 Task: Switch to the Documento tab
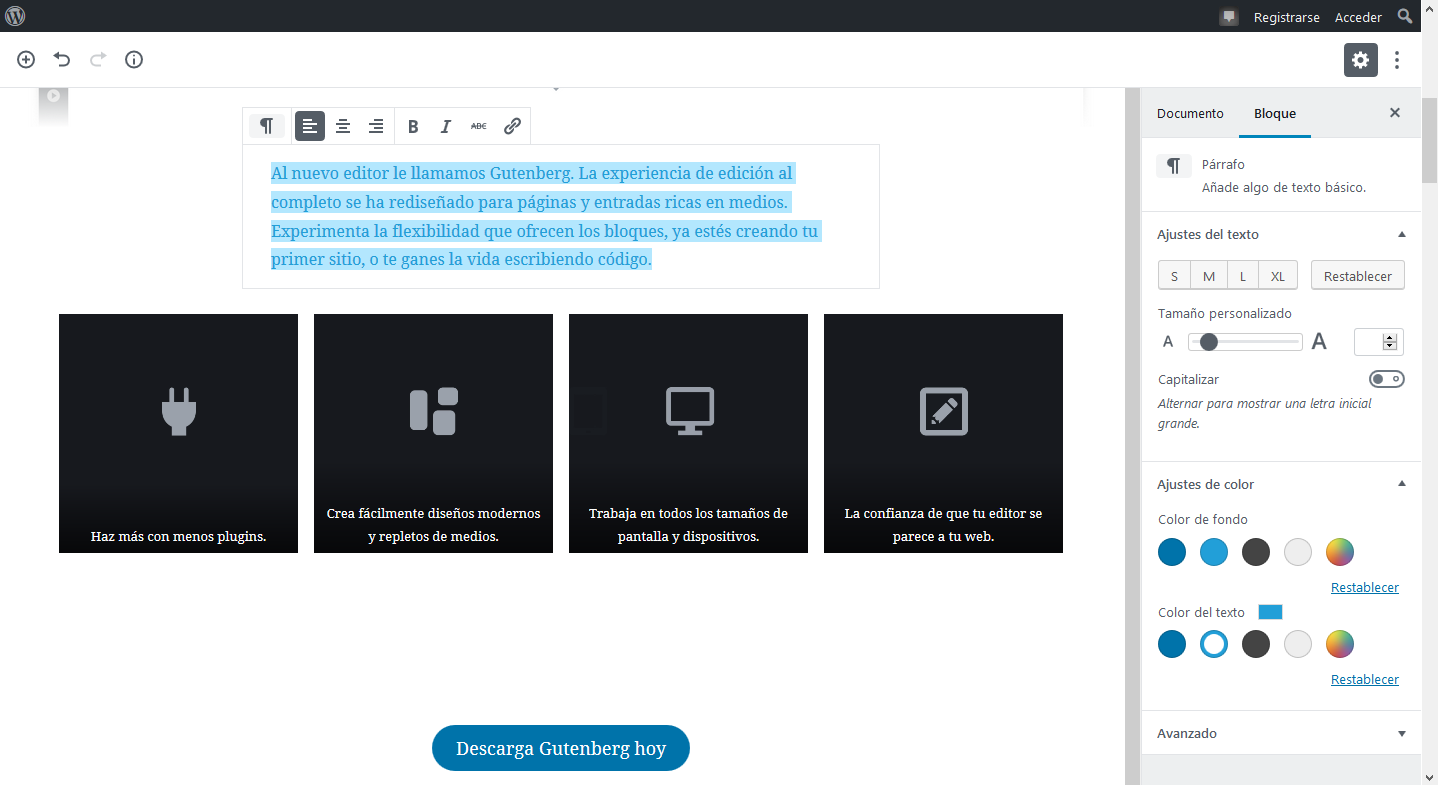1190,113
